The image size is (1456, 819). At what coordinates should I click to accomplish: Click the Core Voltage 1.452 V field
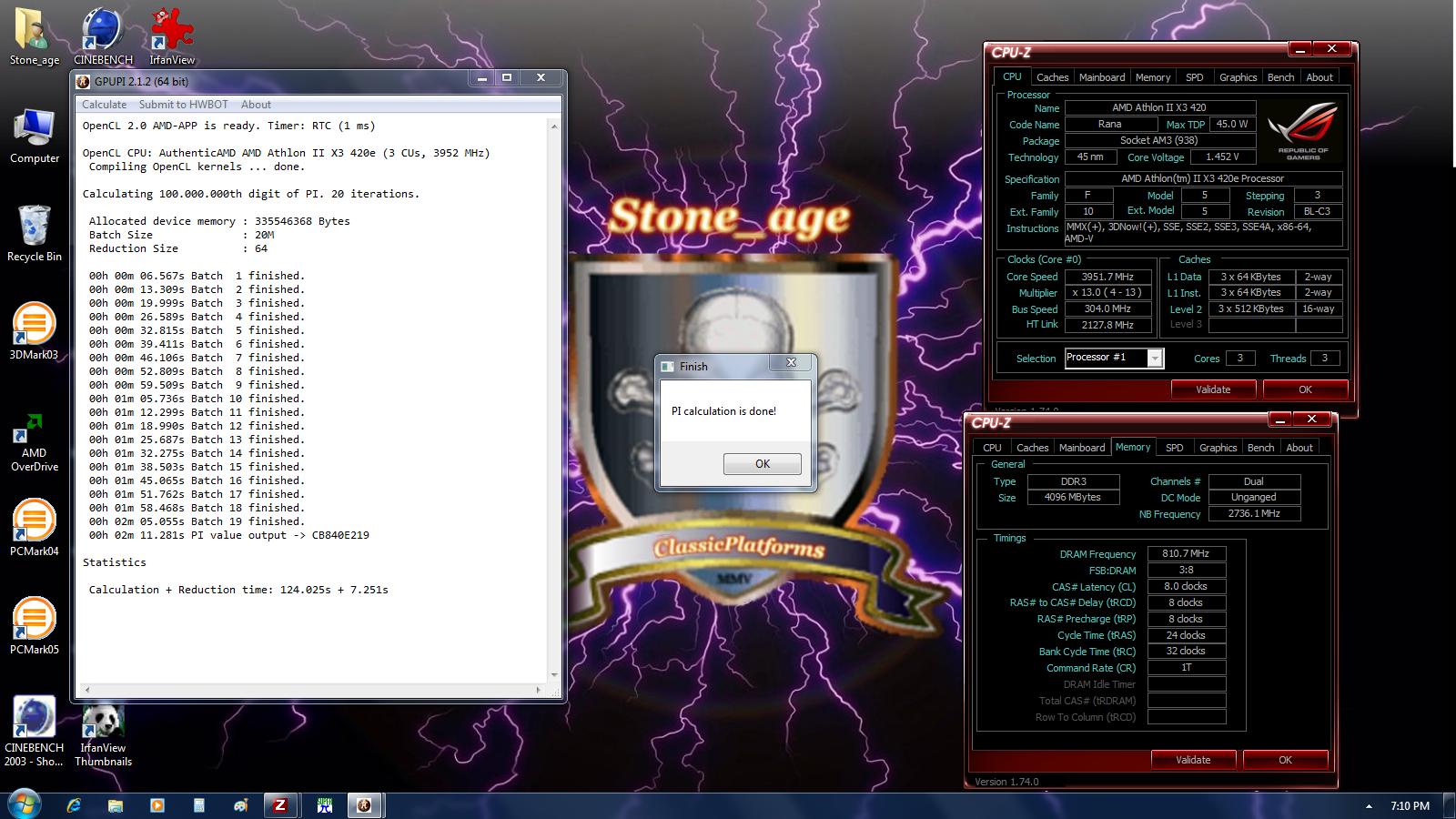pos(1224,157)
